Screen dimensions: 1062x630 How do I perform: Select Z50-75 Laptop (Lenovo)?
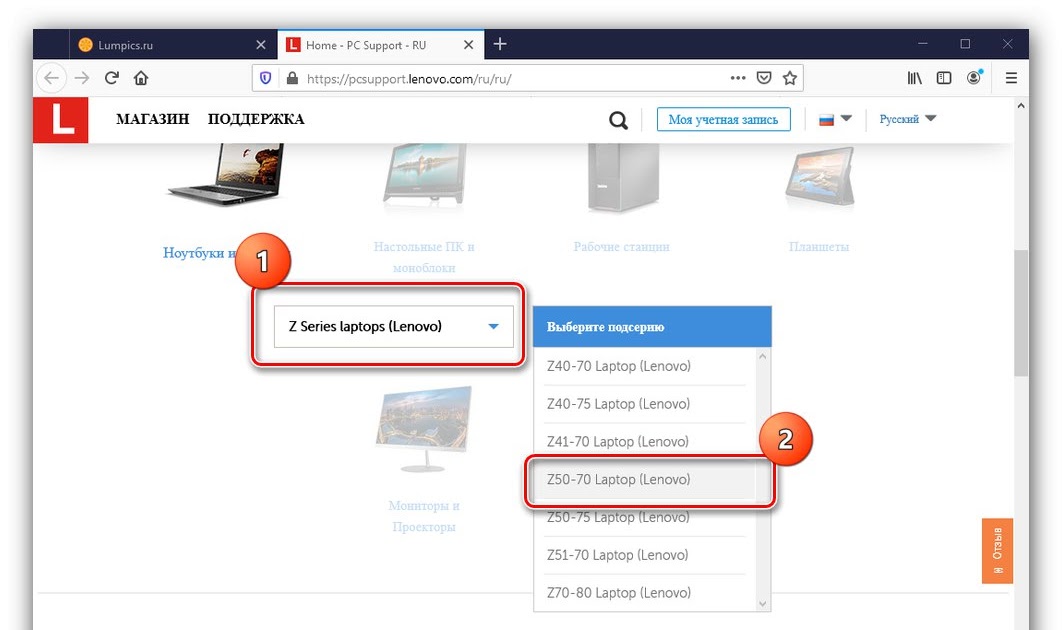tap(644, 518)
